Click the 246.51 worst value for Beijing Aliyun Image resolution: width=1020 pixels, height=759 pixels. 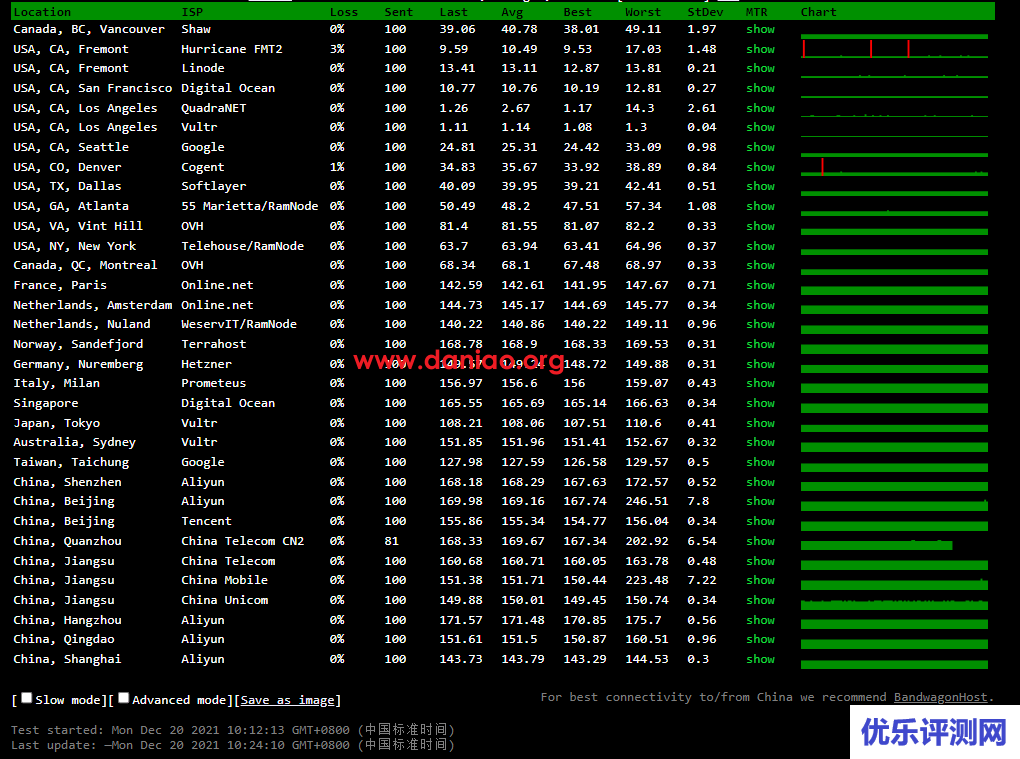(x=647, y=501)
